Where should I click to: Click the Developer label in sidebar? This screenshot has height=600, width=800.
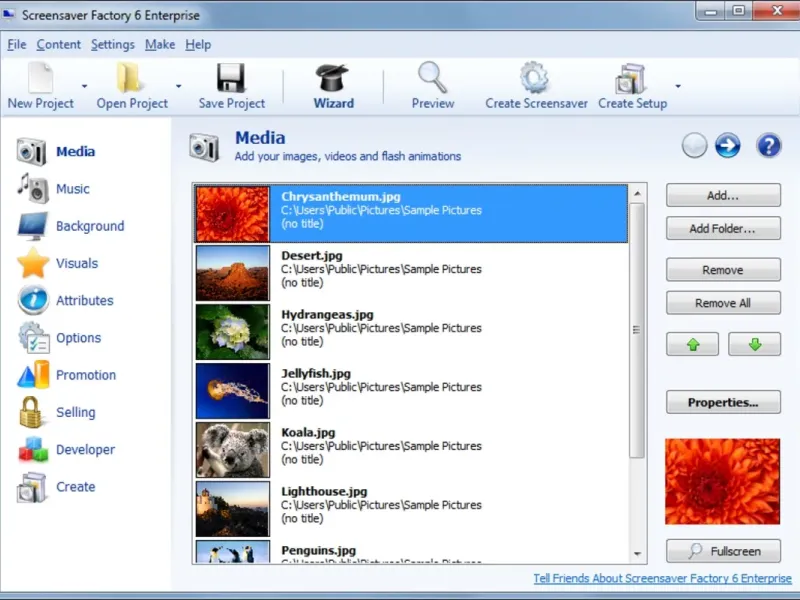click(85, 449)
